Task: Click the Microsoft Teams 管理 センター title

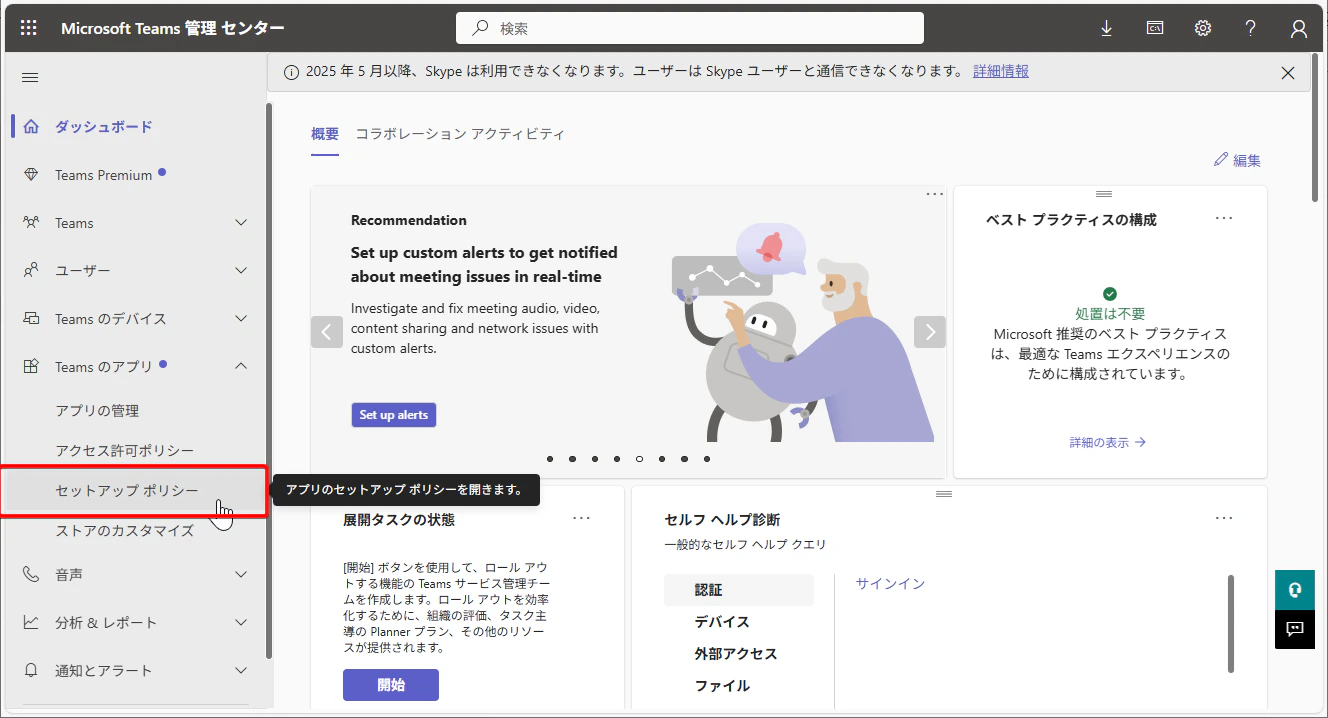Action: pyautogui.click(x=173, y=28)
